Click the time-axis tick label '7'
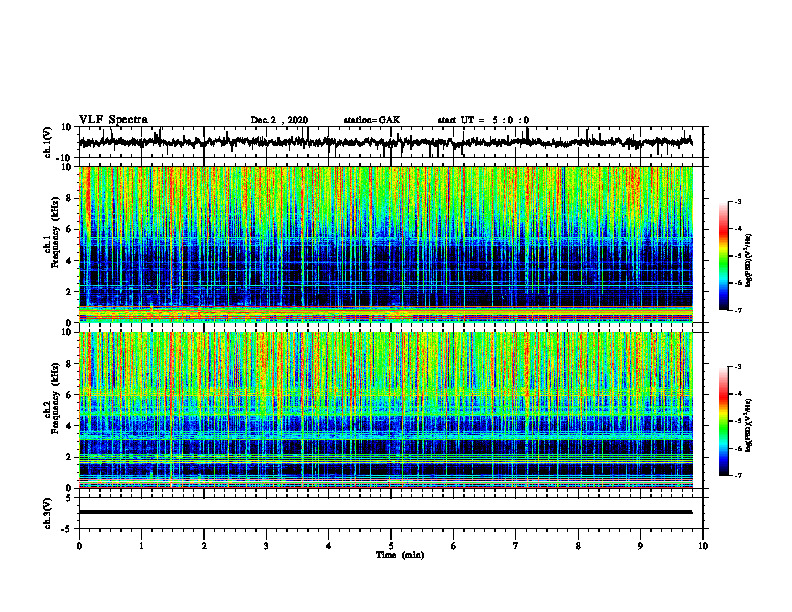Viewport: 792px width, 612px height. pos(516,546)
